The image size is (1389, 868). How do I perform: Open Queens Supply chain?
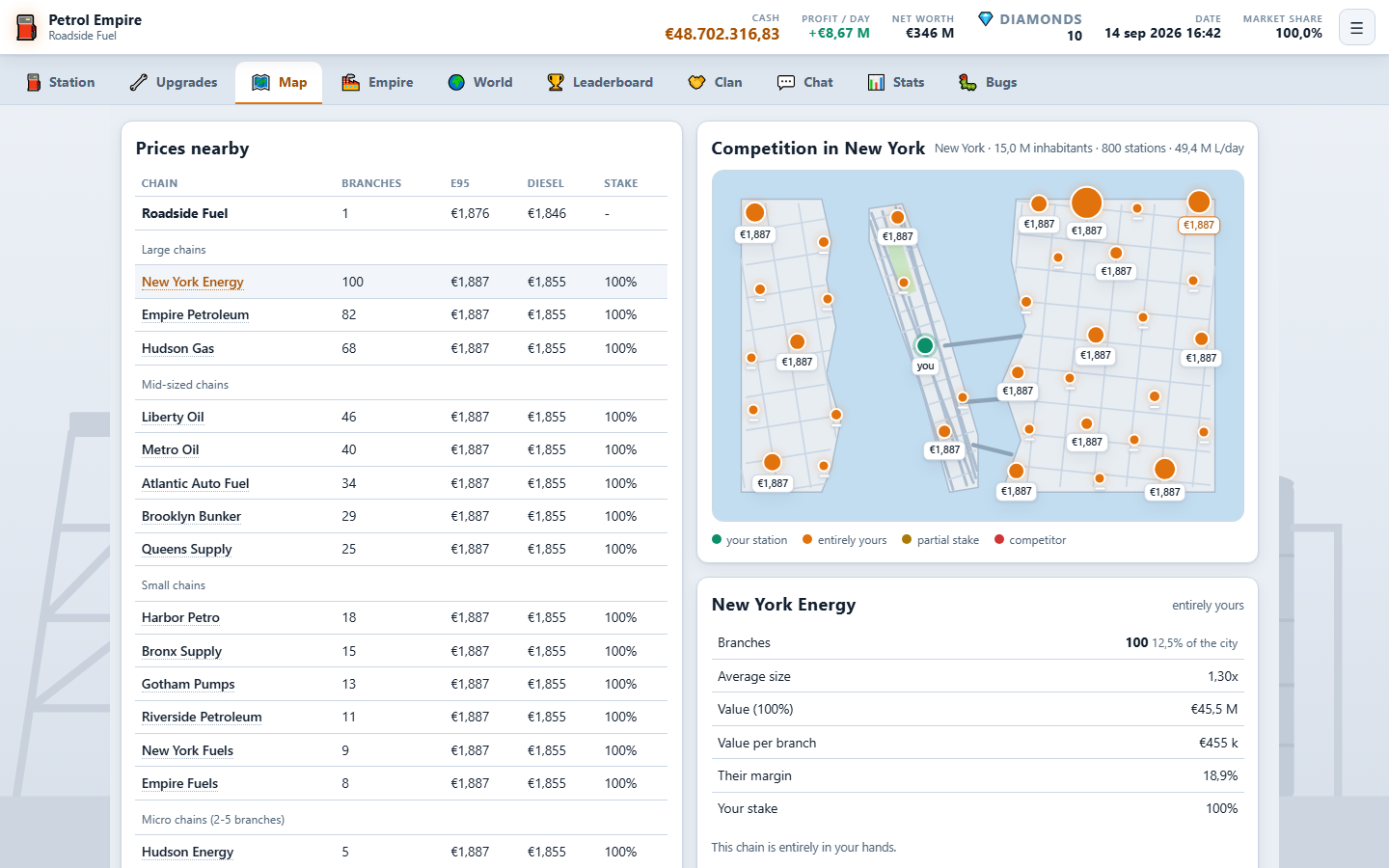[186, 549]
